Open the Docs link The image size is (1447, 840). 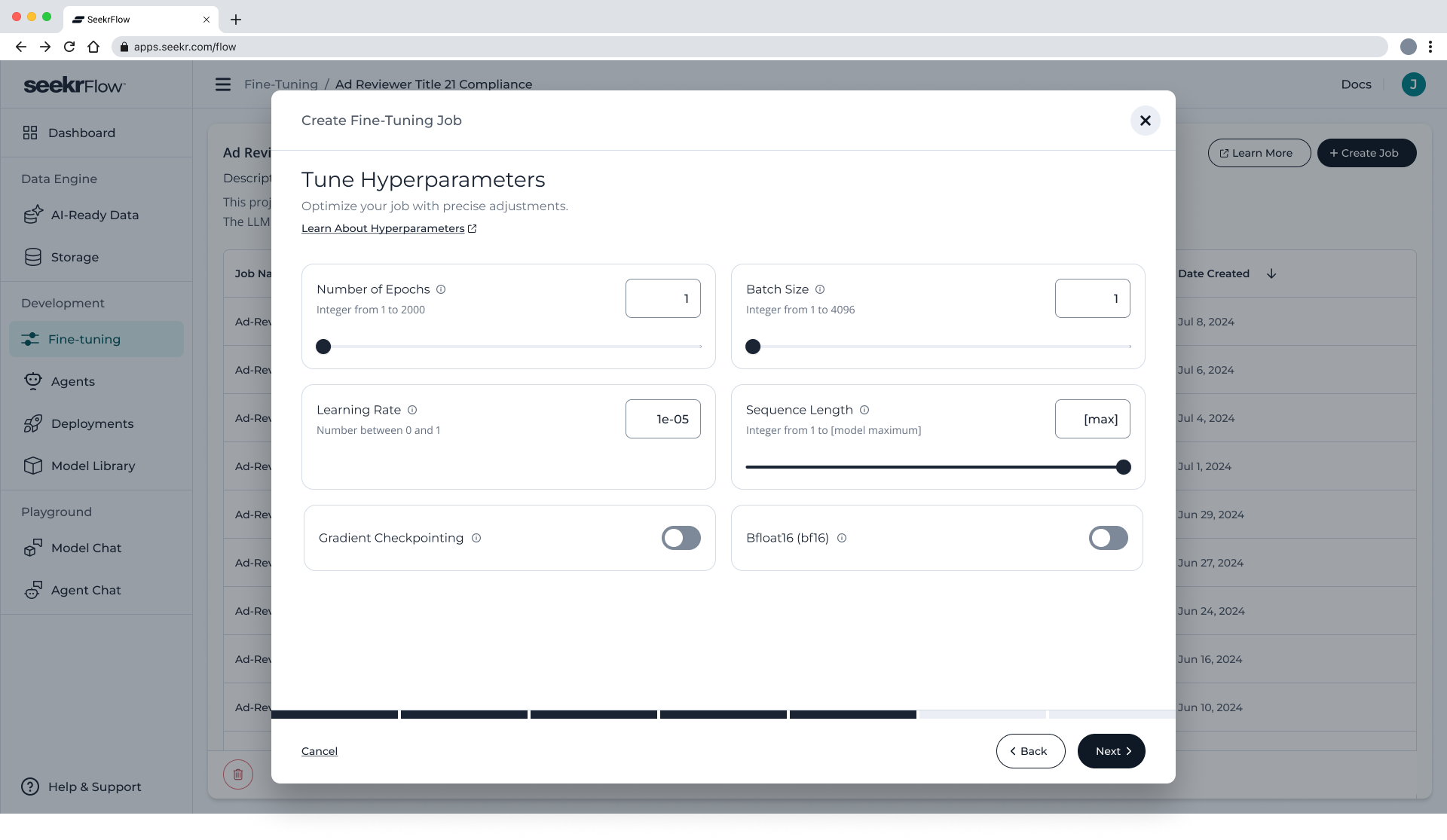point(1356,84)
